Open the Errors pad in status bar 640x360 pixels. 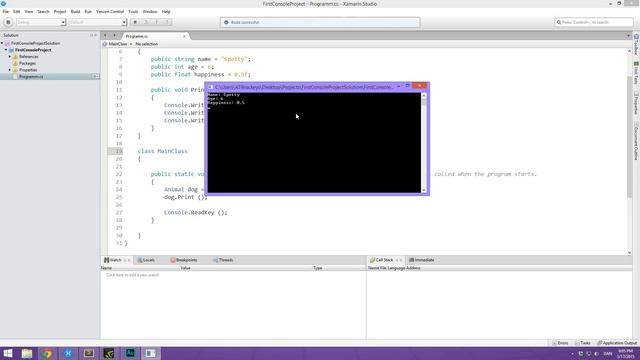[x=560, y=343]
